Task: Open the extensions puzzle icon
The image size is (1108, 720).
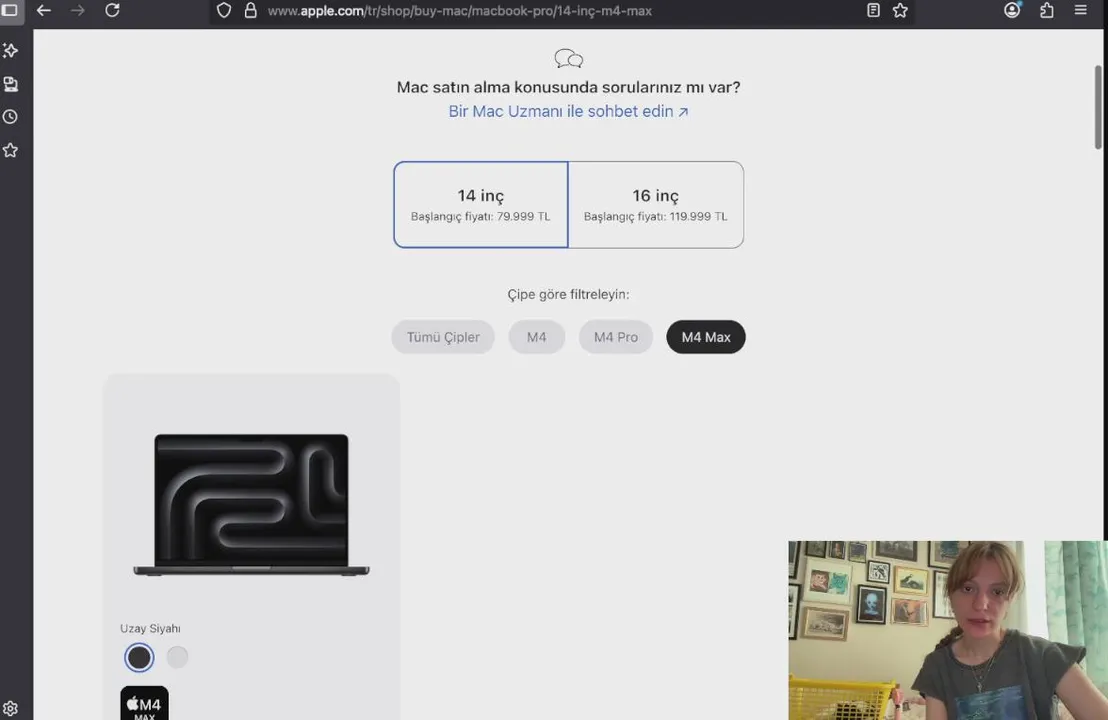Action: click(x=1047, y=11)
